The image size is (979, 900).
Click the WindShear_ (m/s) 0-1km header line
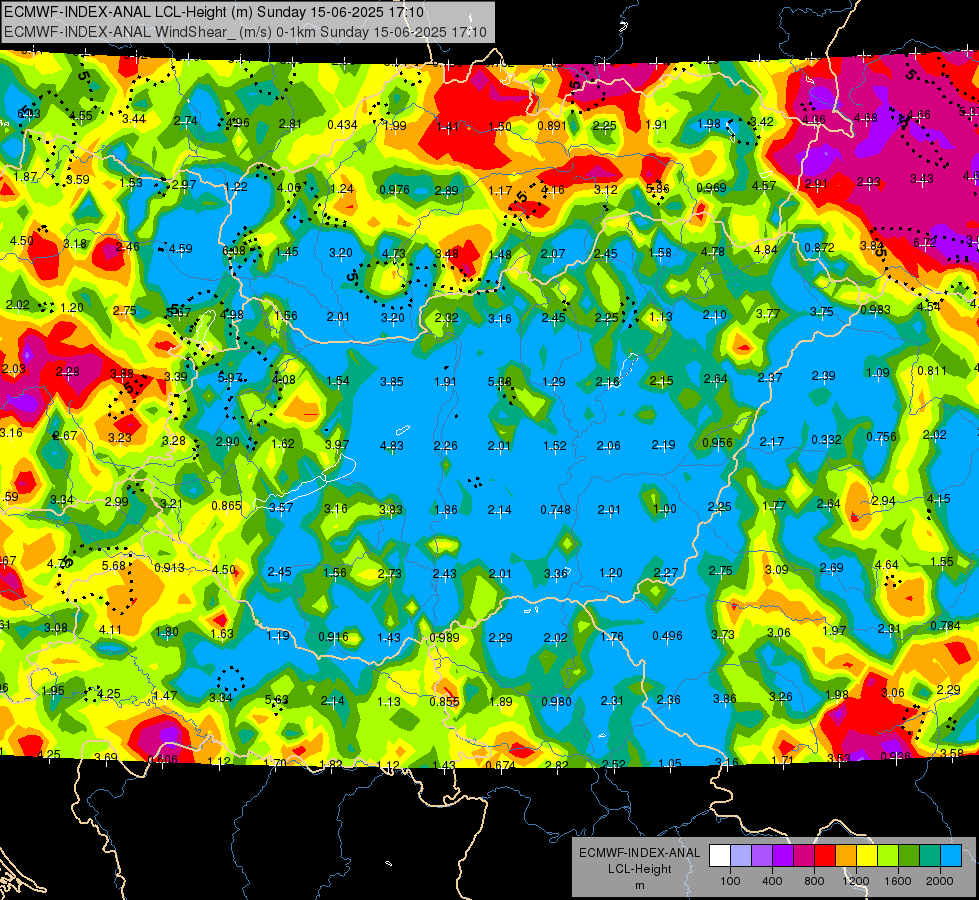click(x=245, y=32)
